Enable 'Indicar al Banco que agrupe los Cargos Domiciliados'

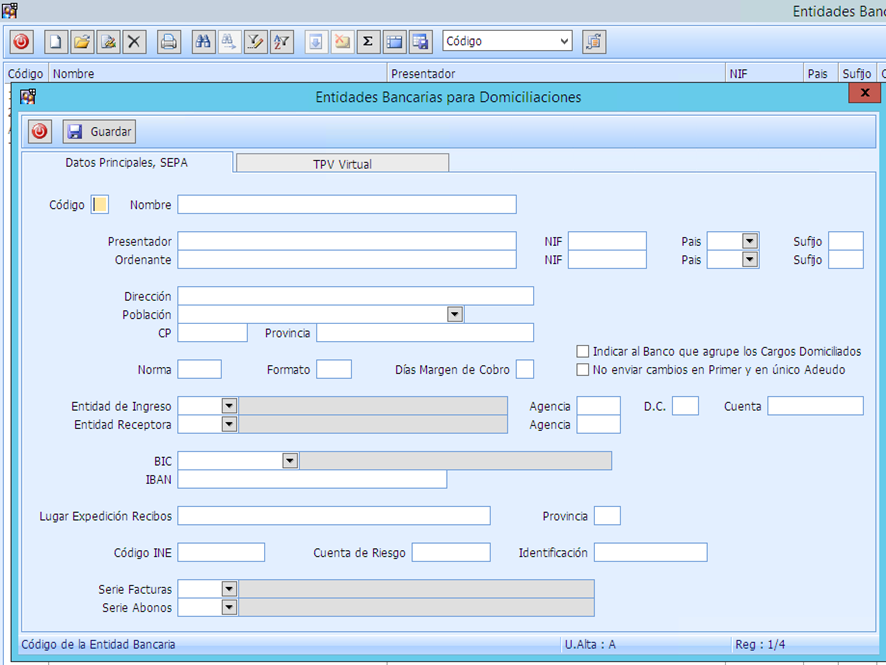[x=583, y=352]
